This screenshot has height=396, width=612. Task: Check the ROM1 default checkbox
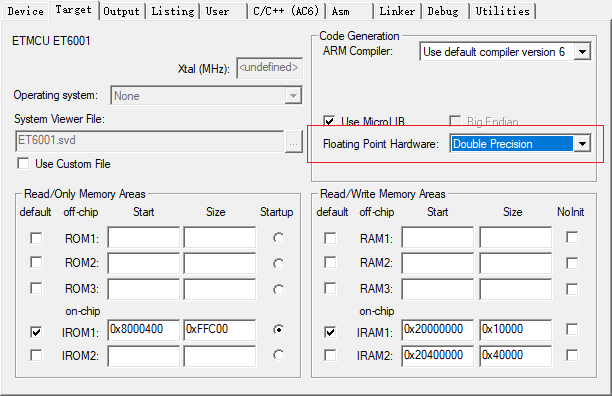36,238
